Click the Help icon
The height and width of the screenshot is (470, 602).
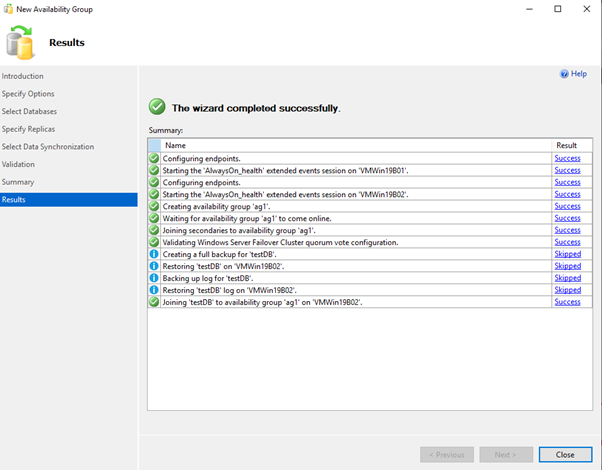pyautogui.click(x=564, y=74)
